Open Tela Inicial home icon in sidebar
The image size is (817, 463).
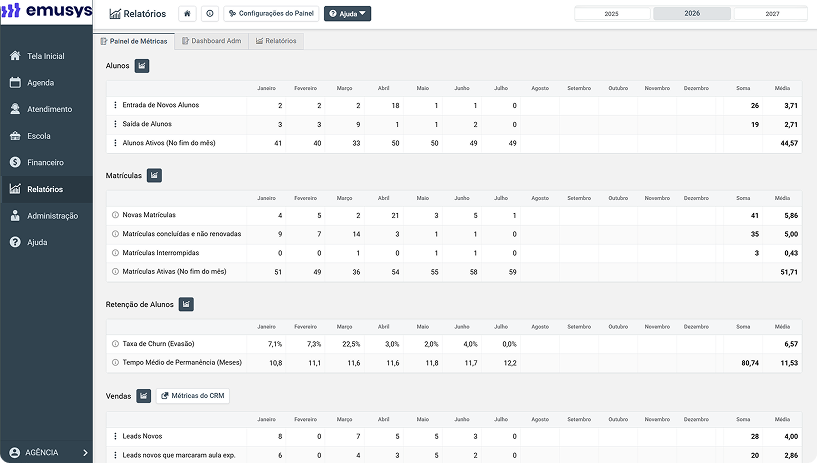(15, 56)
